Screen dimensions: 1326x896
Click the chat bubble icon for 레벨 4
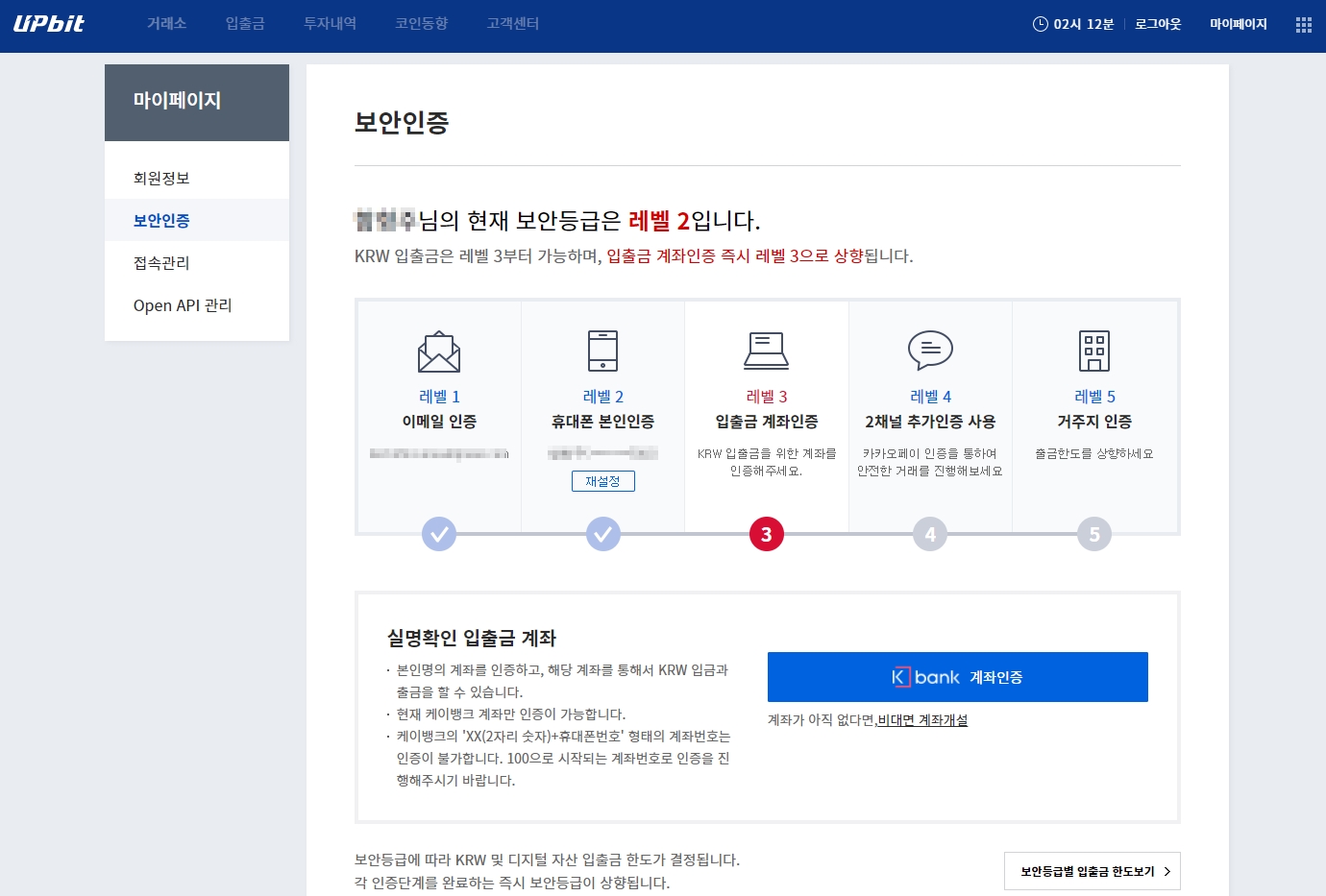point(930,351)
